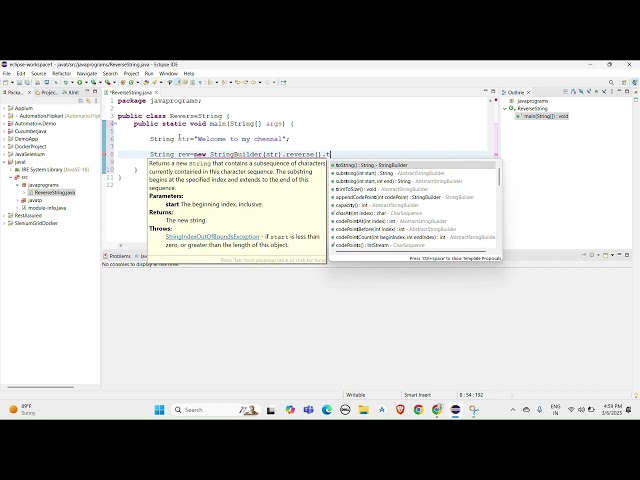Select toString() proposal in autocomplete
640x480 pixels.
pyautogui.click(x=413, y=165)
